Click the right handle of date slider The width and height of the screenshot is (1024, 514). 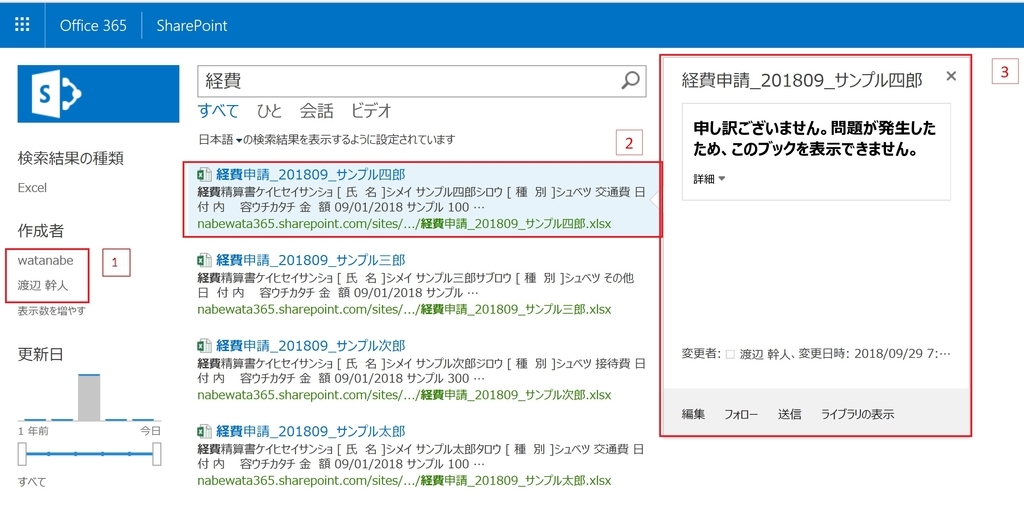157,454
